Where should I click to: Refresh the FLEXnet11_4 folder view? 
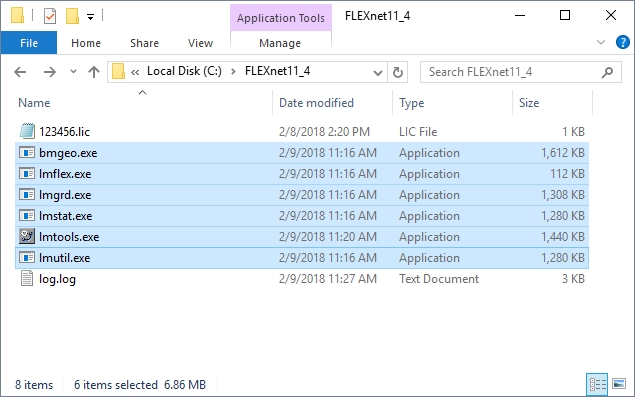[398, 72]
